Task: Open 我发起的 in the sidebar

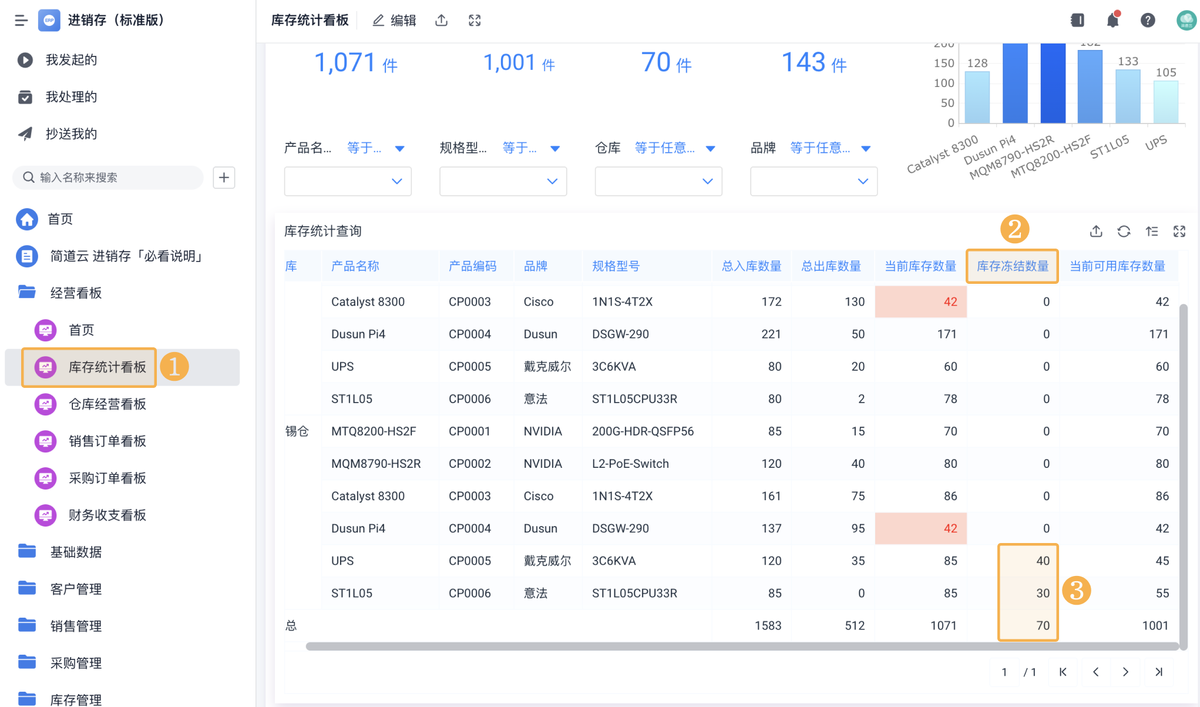Action: [71, 60]
